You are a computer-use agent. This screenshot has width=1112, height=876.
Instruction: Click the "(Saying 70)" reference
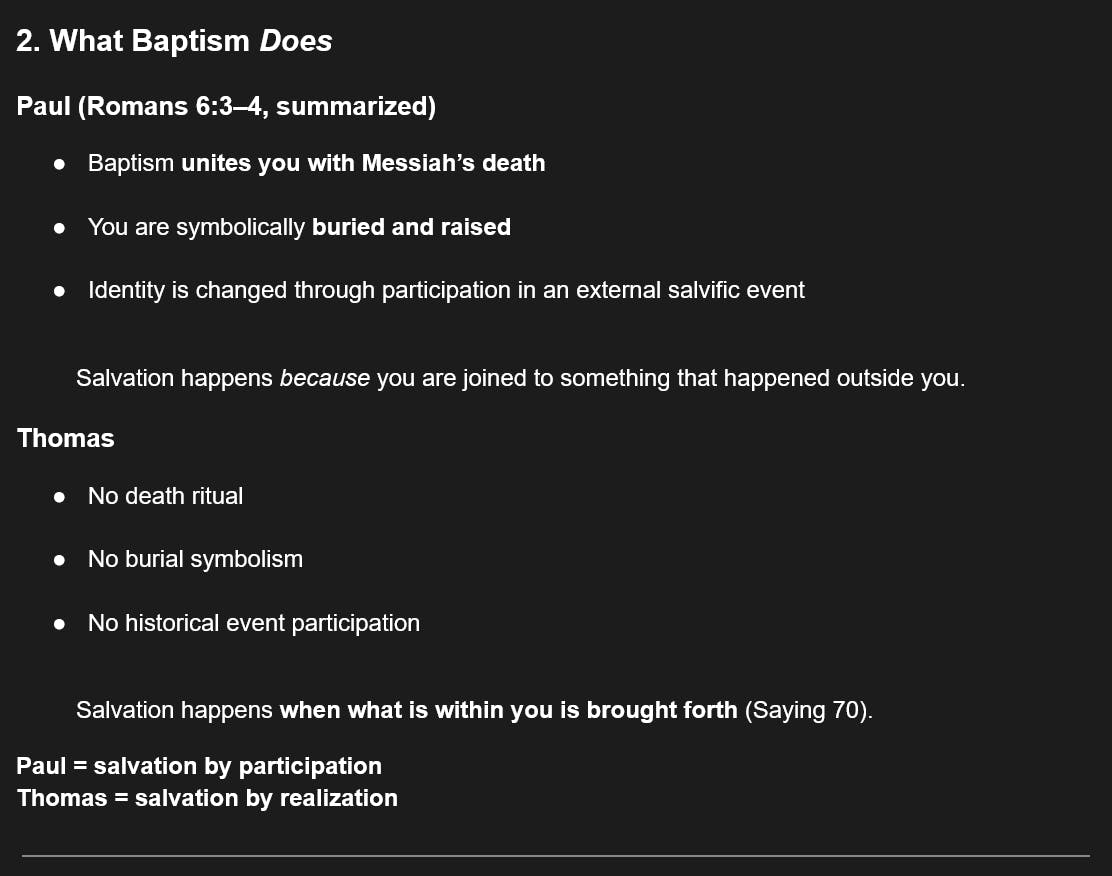coord(808,710)
